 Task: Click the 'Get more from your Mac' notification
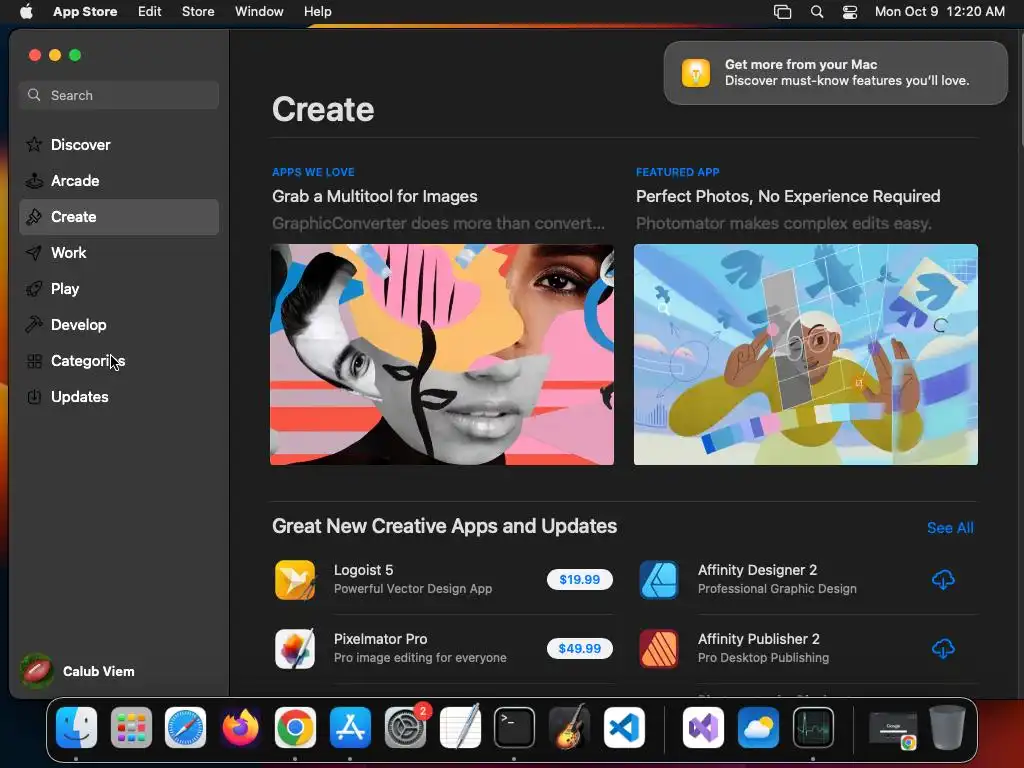coord(836,72)
